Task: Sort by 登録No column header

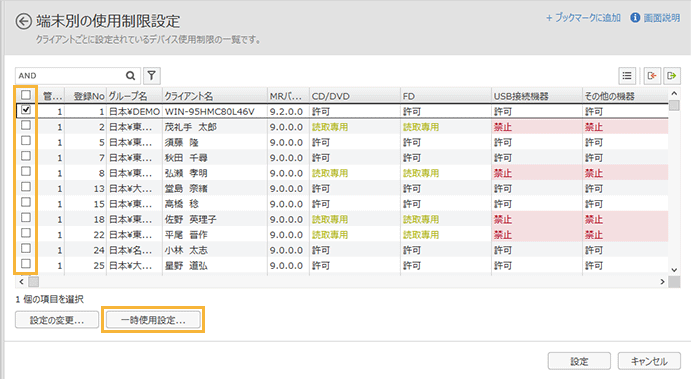Action: 85,96
